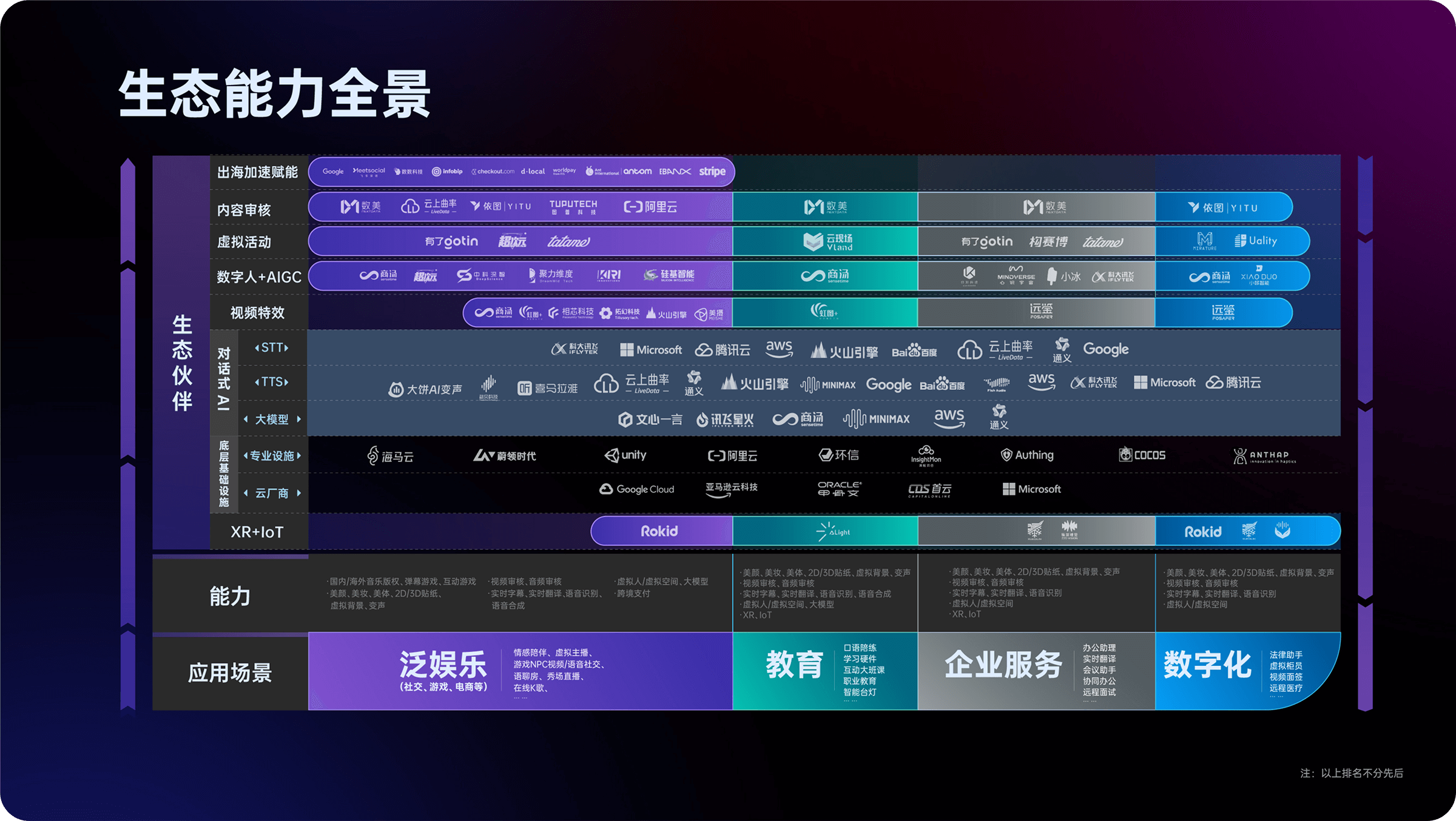Select the 视频特效 row label
The width and height of the screenshot is (1456, 821).
coord(257,313)
